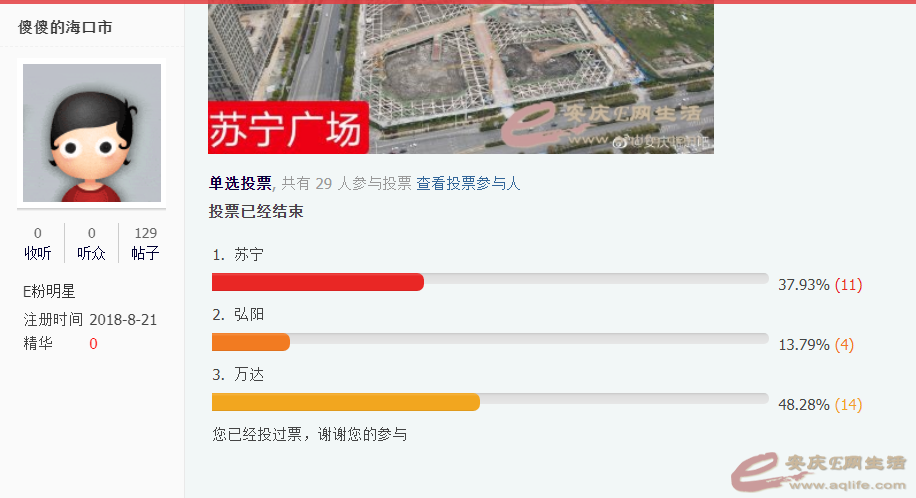Click the cartoon user avatar picture

[92, 133]
